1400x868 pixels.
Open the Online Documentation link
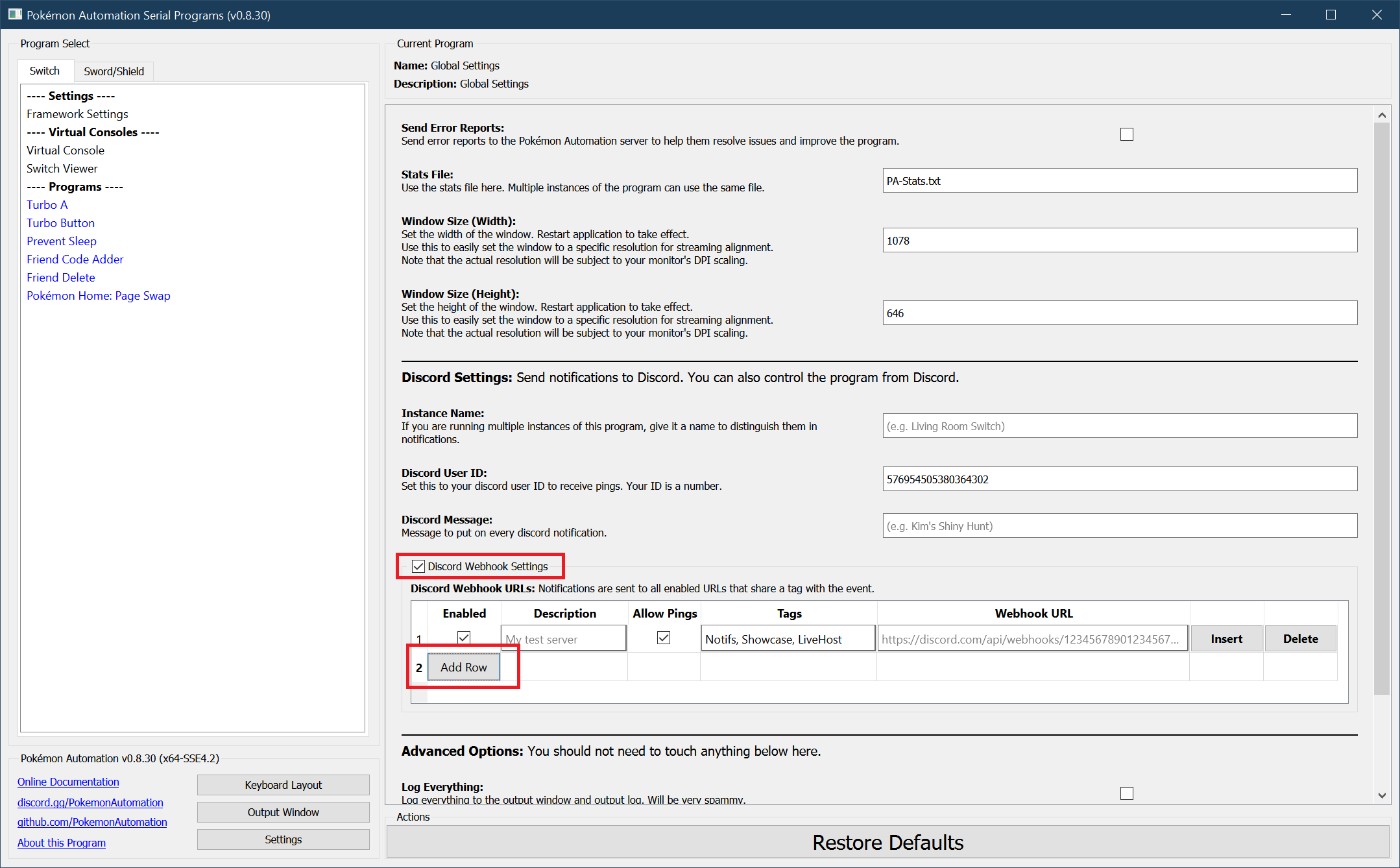click(x=68, y=782)
